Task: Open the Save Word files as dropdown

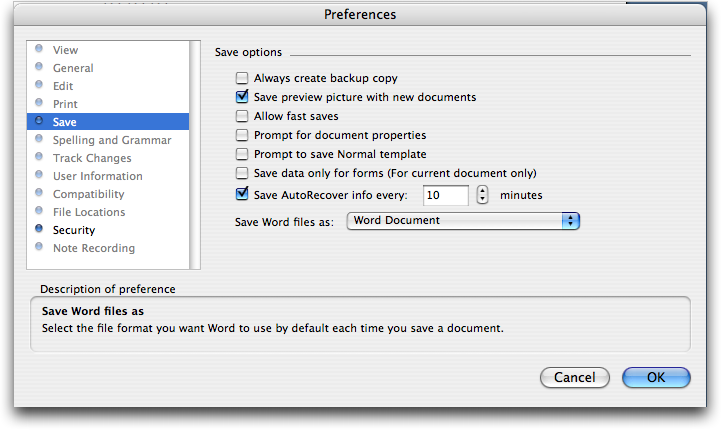Action: (463, 221)
